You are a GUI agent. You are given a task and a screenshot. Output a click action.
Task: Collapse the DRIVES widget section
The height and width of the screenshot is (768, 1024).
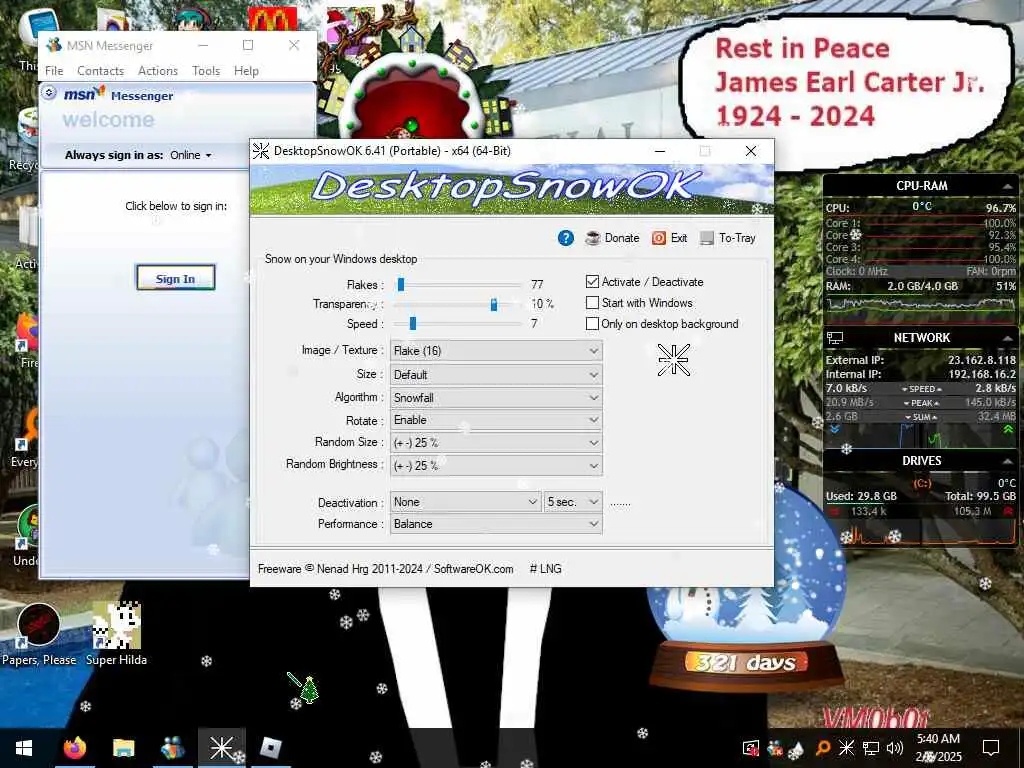[x=1006, y=461]
